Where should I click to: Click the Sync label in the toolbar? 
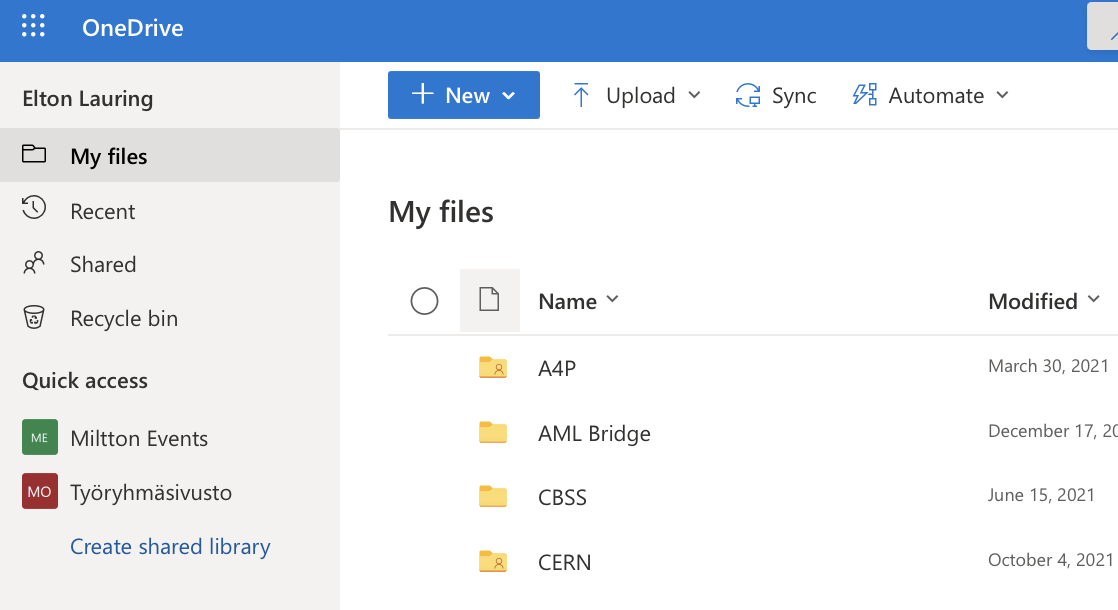pos(794,95)
